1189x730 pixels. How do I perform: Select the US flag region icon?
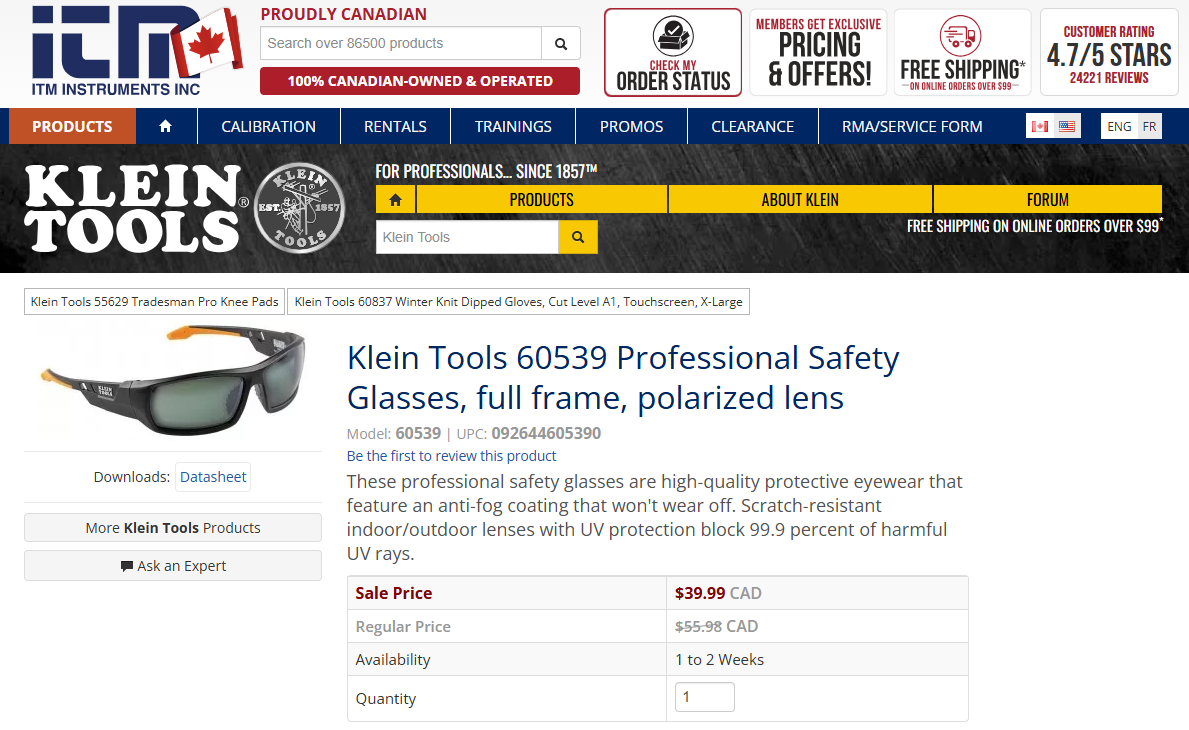point(1067,126)
